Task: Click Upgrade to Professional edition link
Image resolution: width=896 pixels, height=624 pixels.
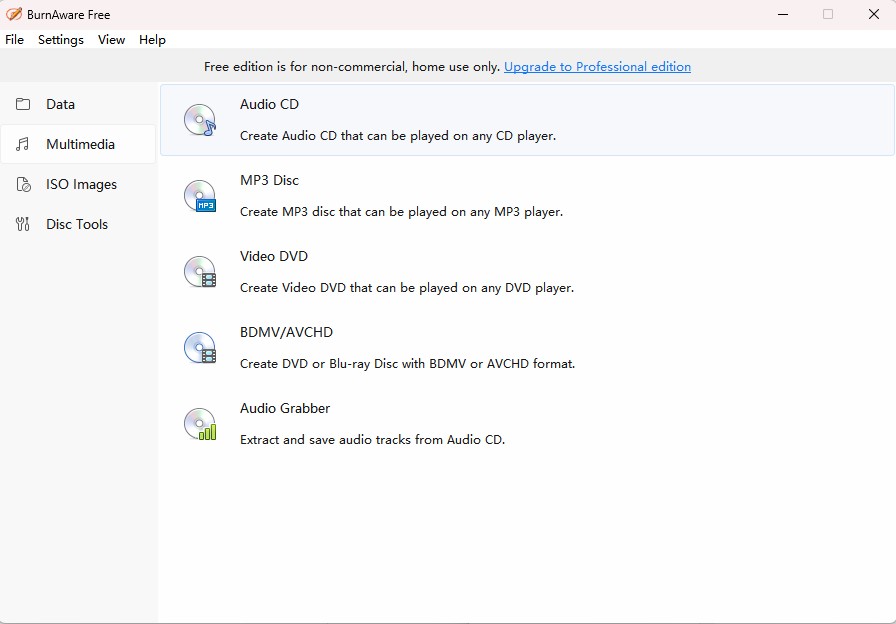Action: click(x=597, y=67)
